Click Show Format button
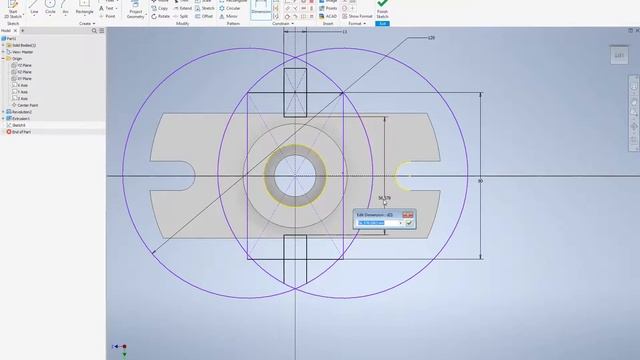Viewport: 640px width, 360px height. coord(357,16)
